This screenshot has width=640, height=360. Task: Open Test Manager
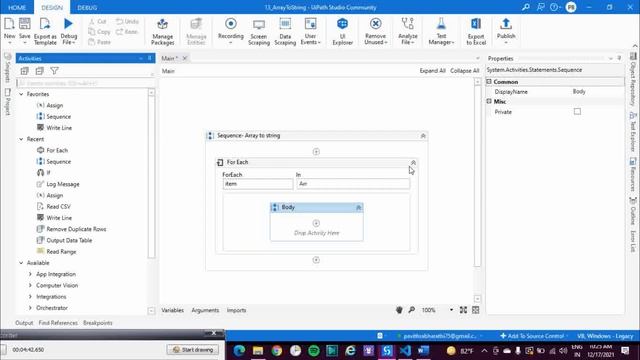(x=441, y=31)
